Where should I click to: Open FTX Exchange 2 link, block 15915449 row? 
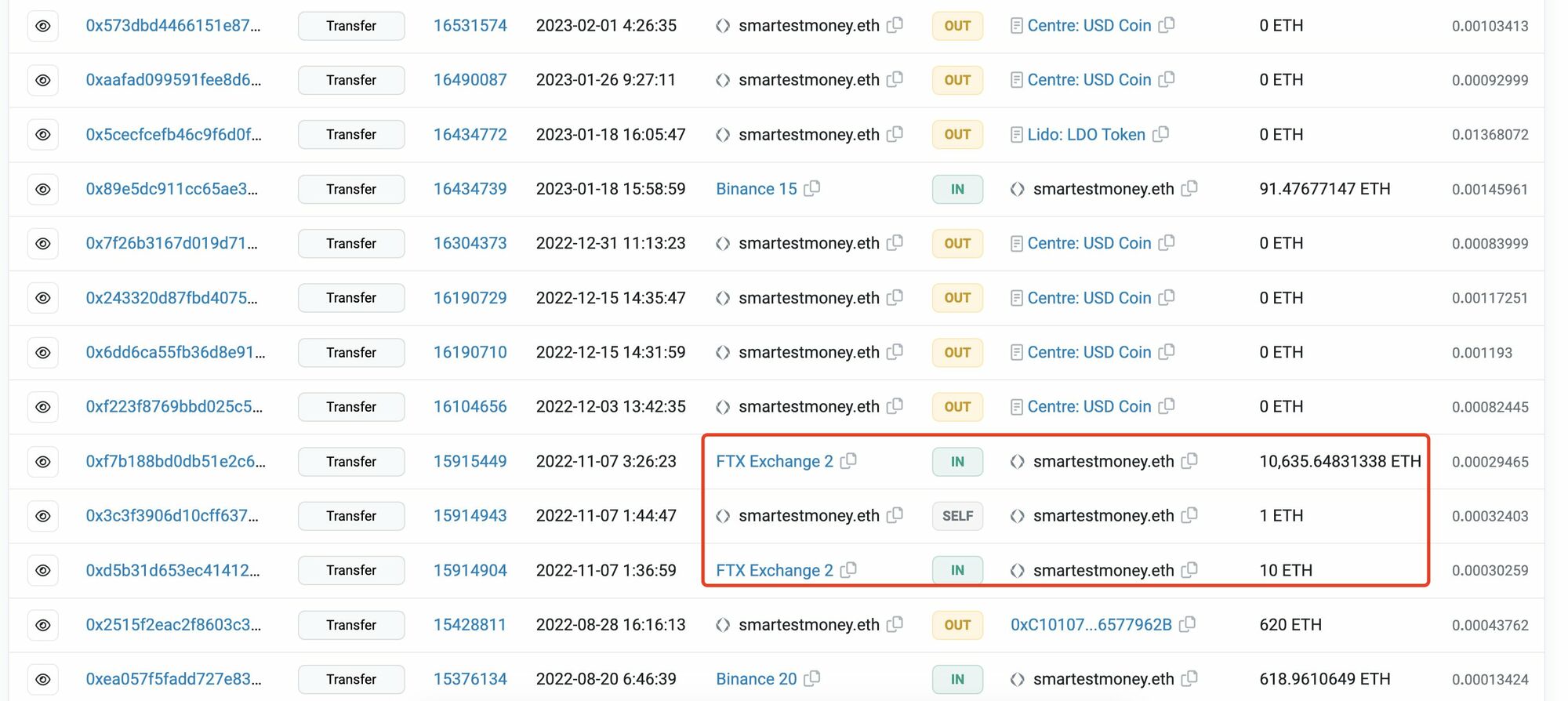[775, 462]
